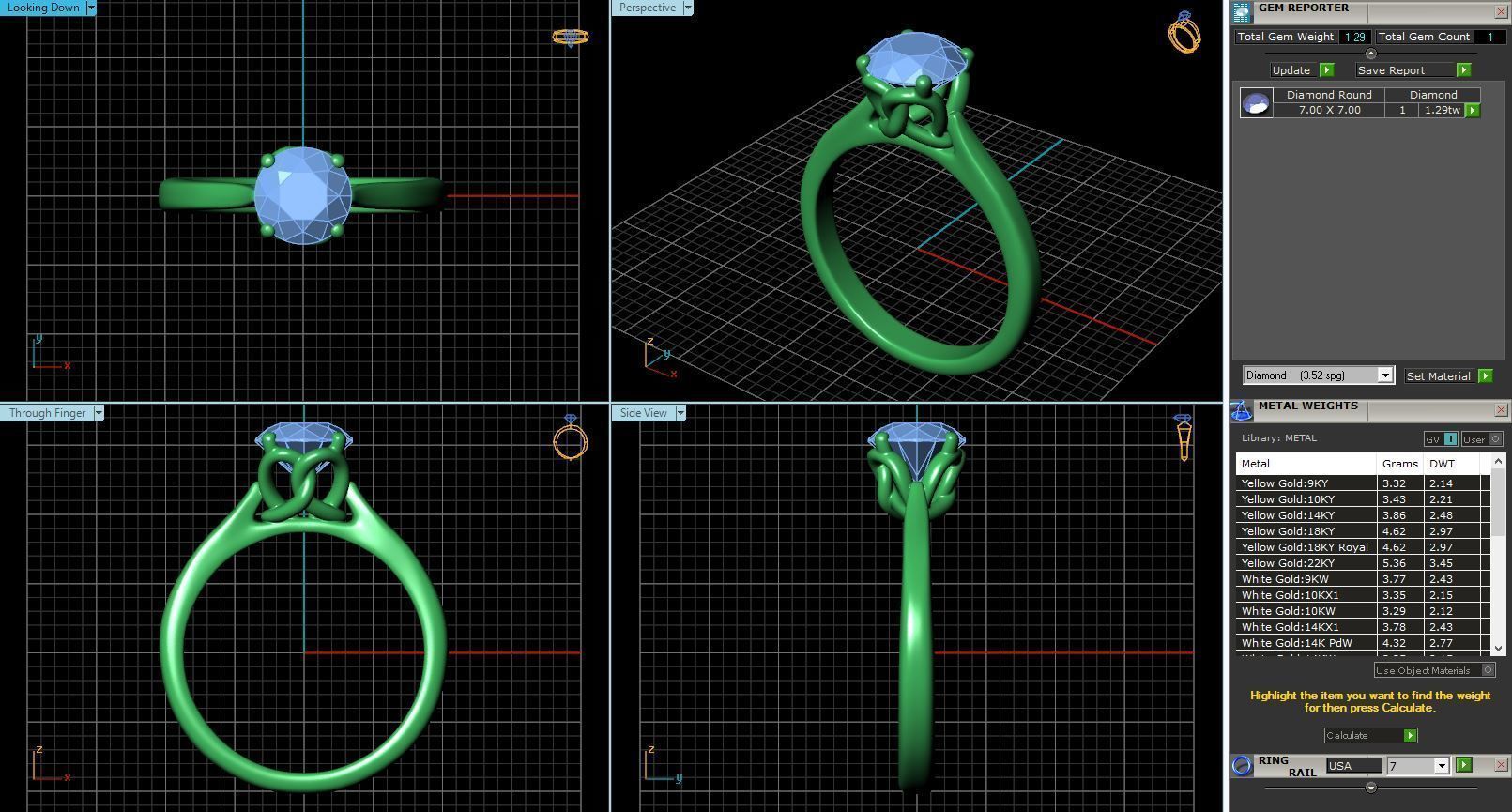The image size is (1512, 812).
Task: Select the White Gold:10KX1 row
Action: pyautogui.click(x=1362, y=595)
